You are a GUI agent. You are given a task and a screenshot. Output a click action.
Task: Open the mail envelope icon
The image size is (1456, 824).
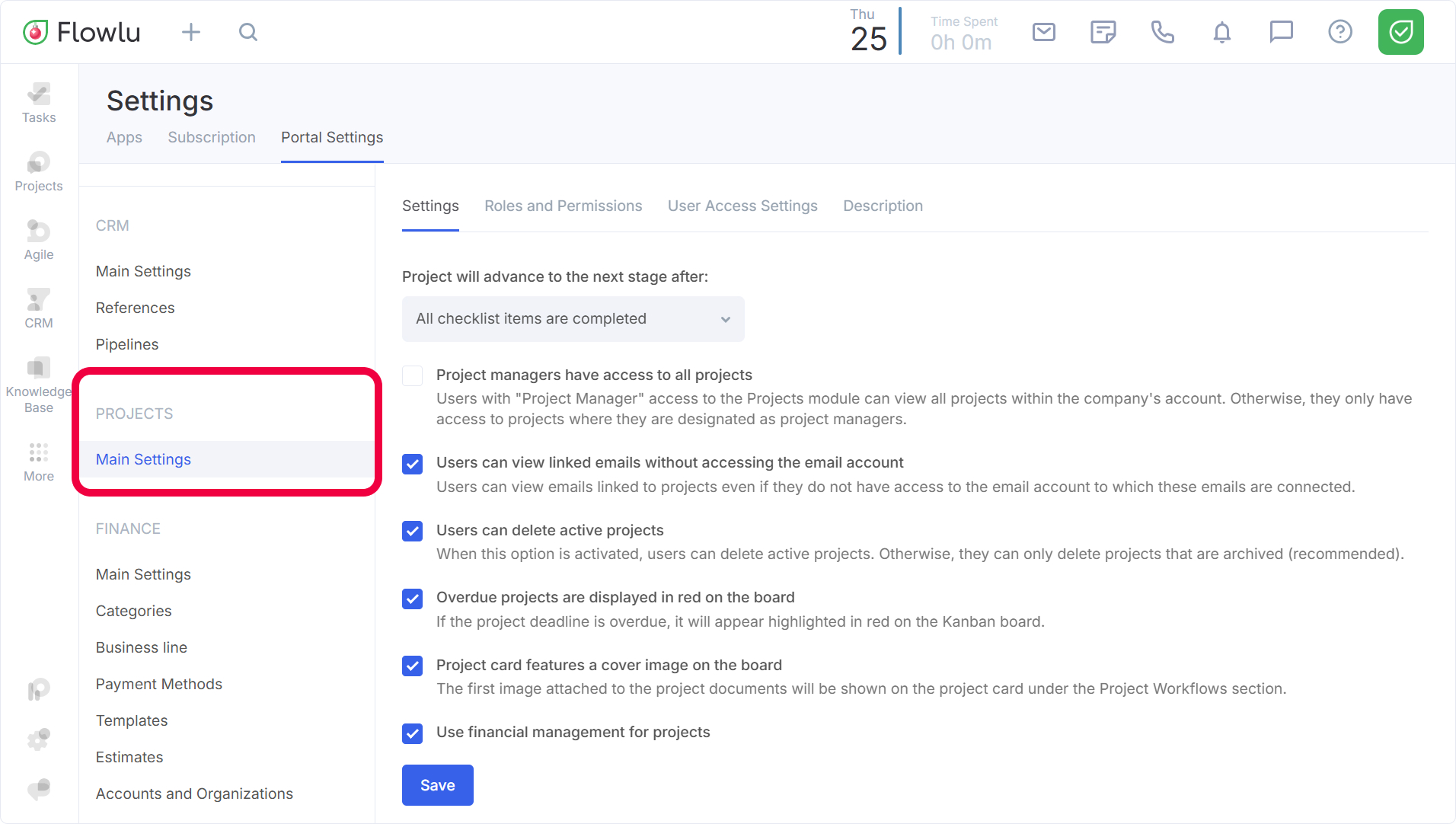tap(1043, 32)
